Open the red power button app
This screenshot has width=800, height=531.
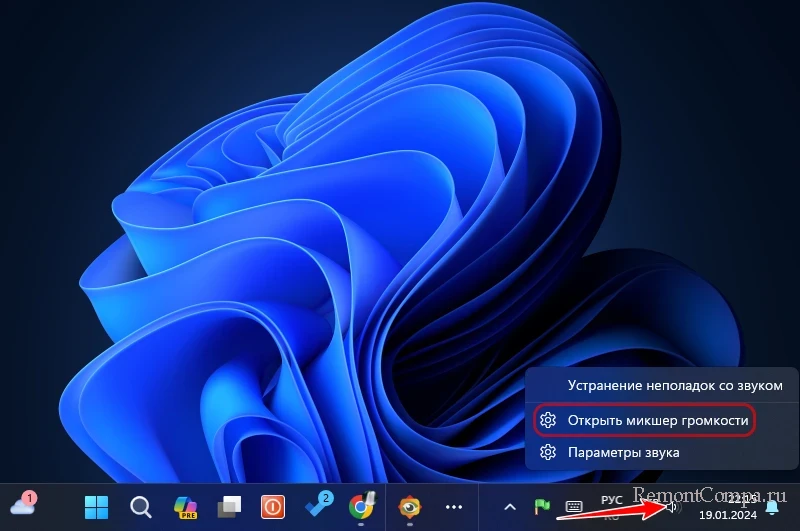(x=273, y=507)
